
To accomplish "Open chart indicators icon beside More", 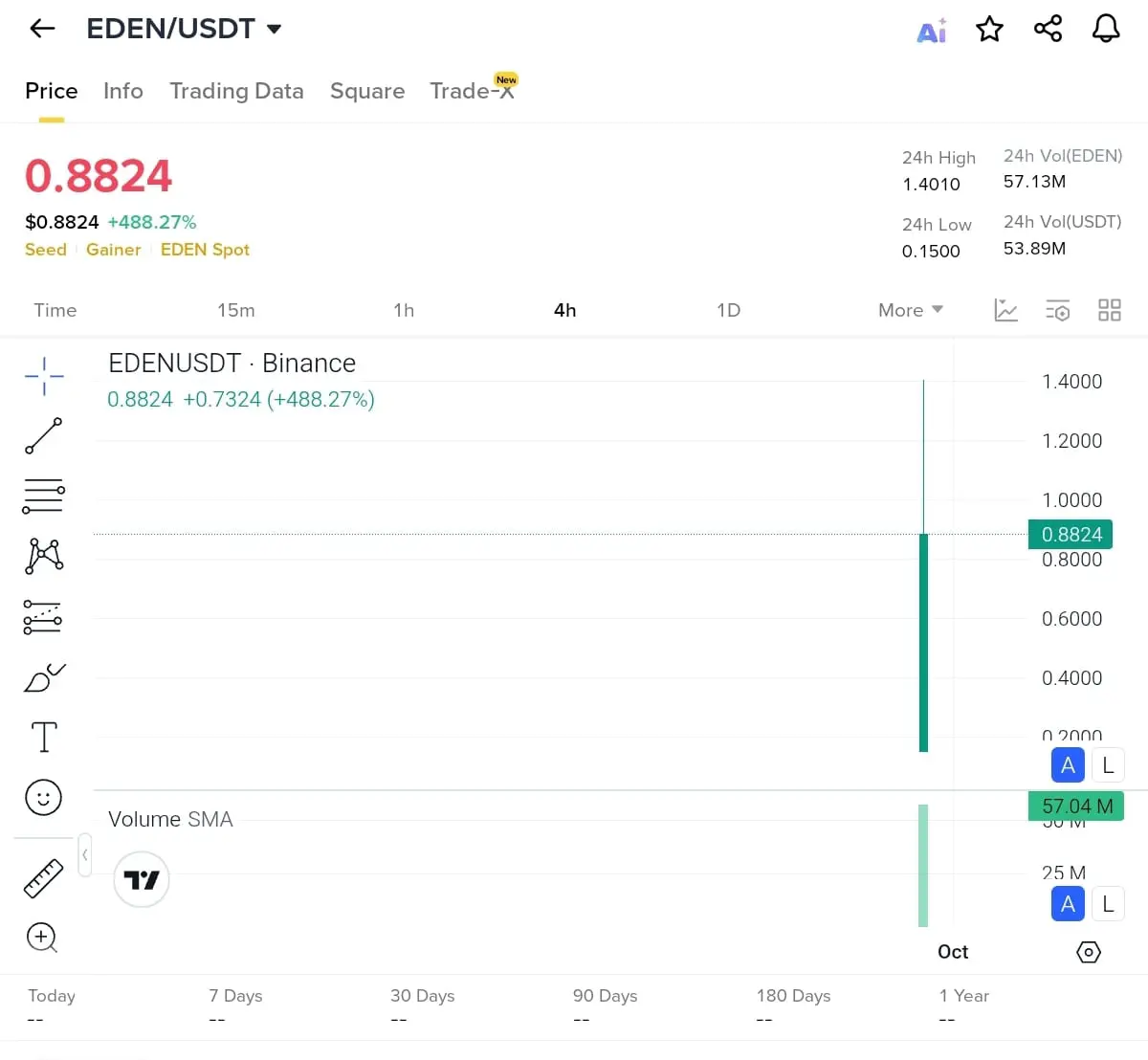I will click(x=1006, y=310).
